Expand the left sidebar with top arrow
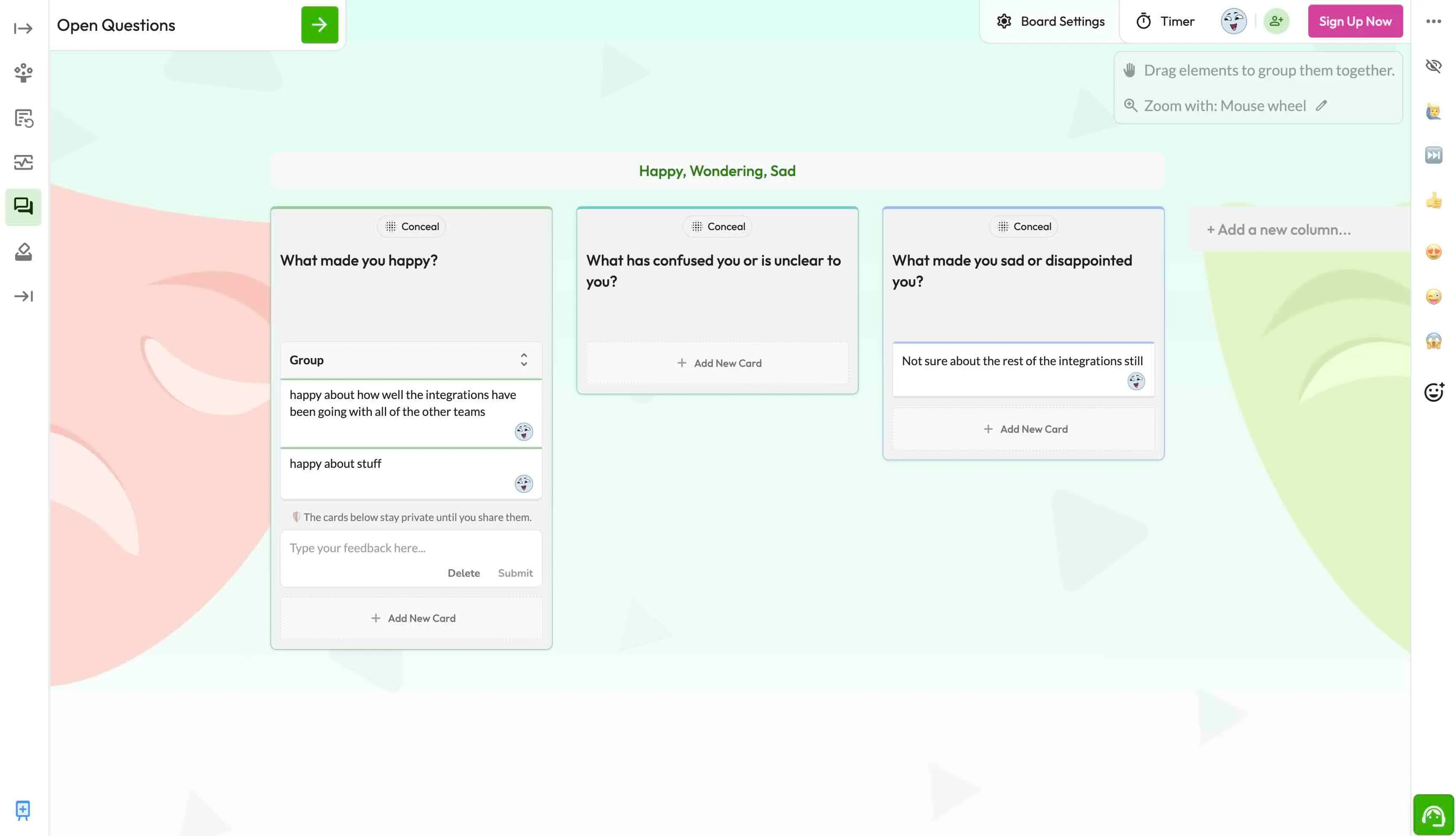Image resolution: width=1456 pixels, height=836 pixels. (23, 28)
